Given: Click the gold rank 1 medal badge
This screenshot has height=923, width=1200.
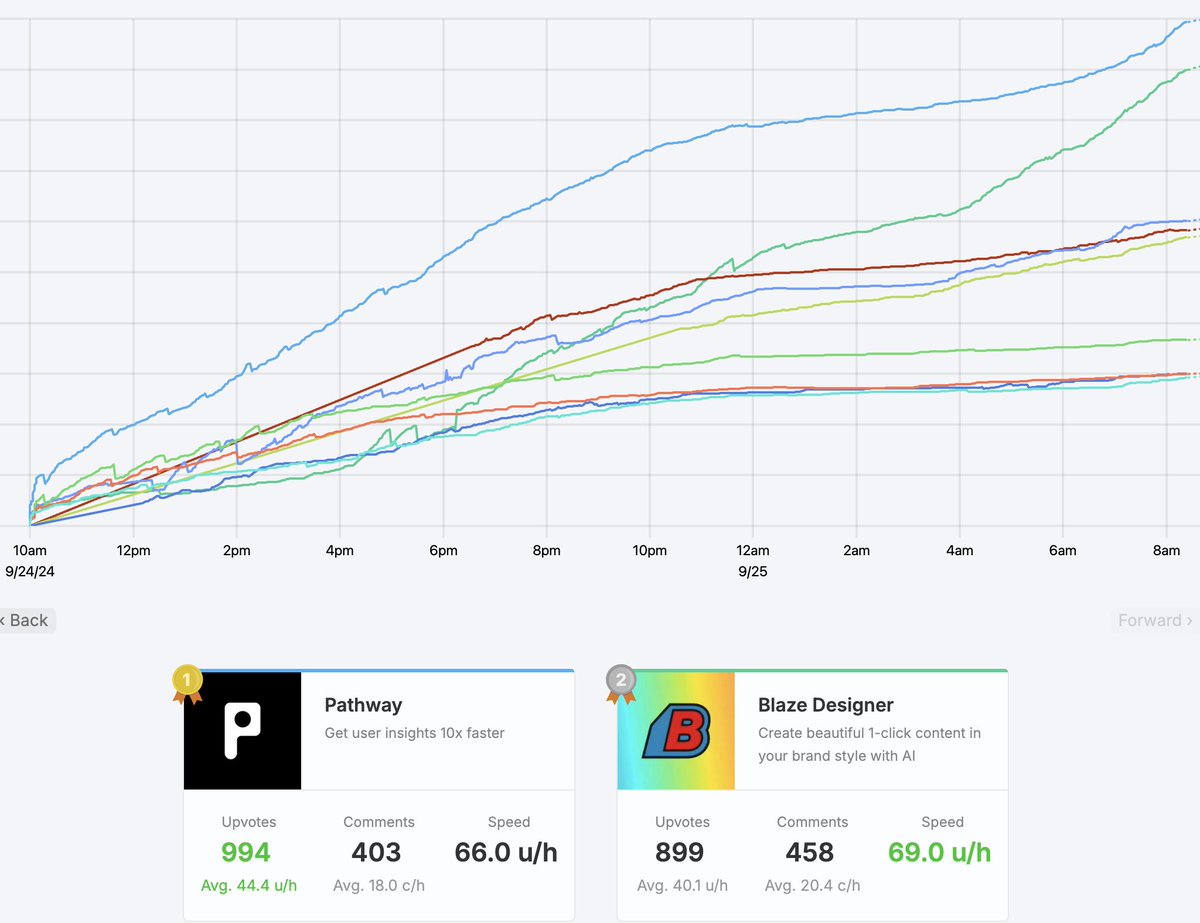Looking at the screenshot, I should 187,683.
